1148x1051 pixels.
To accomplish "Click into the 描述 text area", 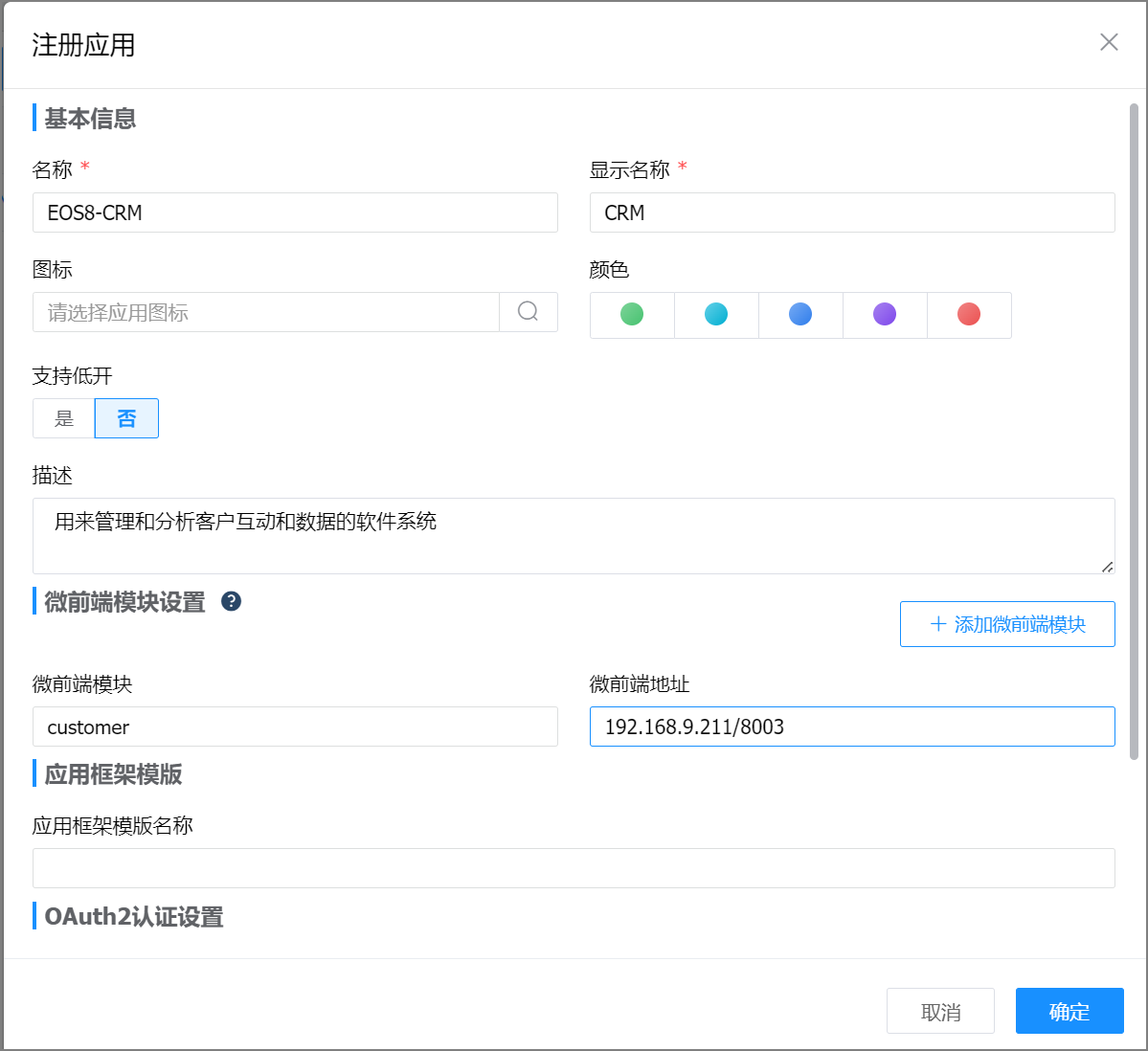I will point(573,536).
